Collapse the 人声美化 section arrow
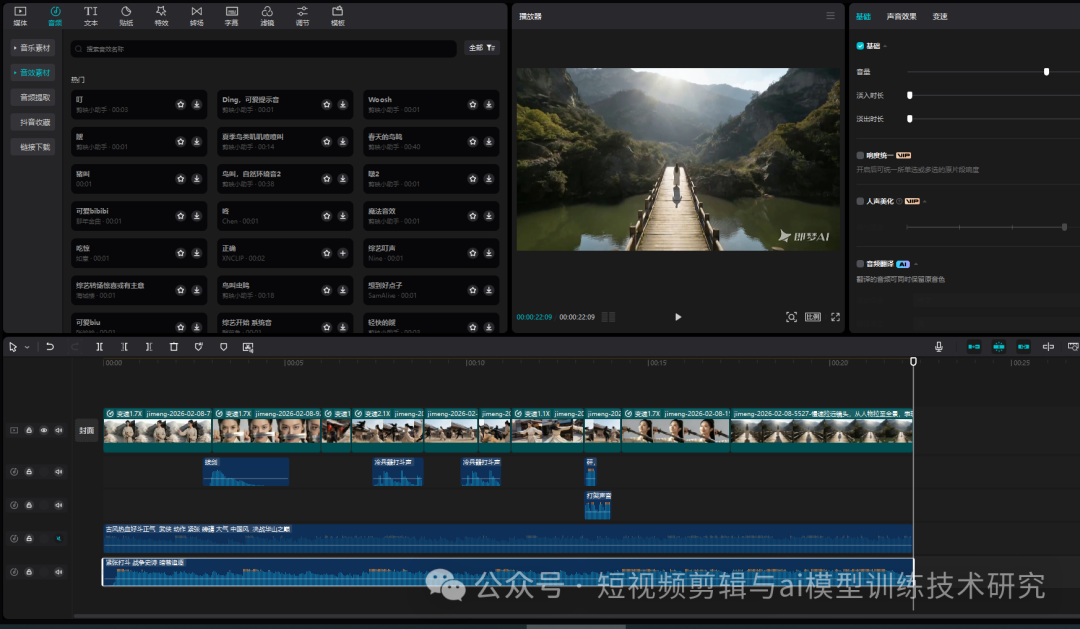 coord(924,202)
